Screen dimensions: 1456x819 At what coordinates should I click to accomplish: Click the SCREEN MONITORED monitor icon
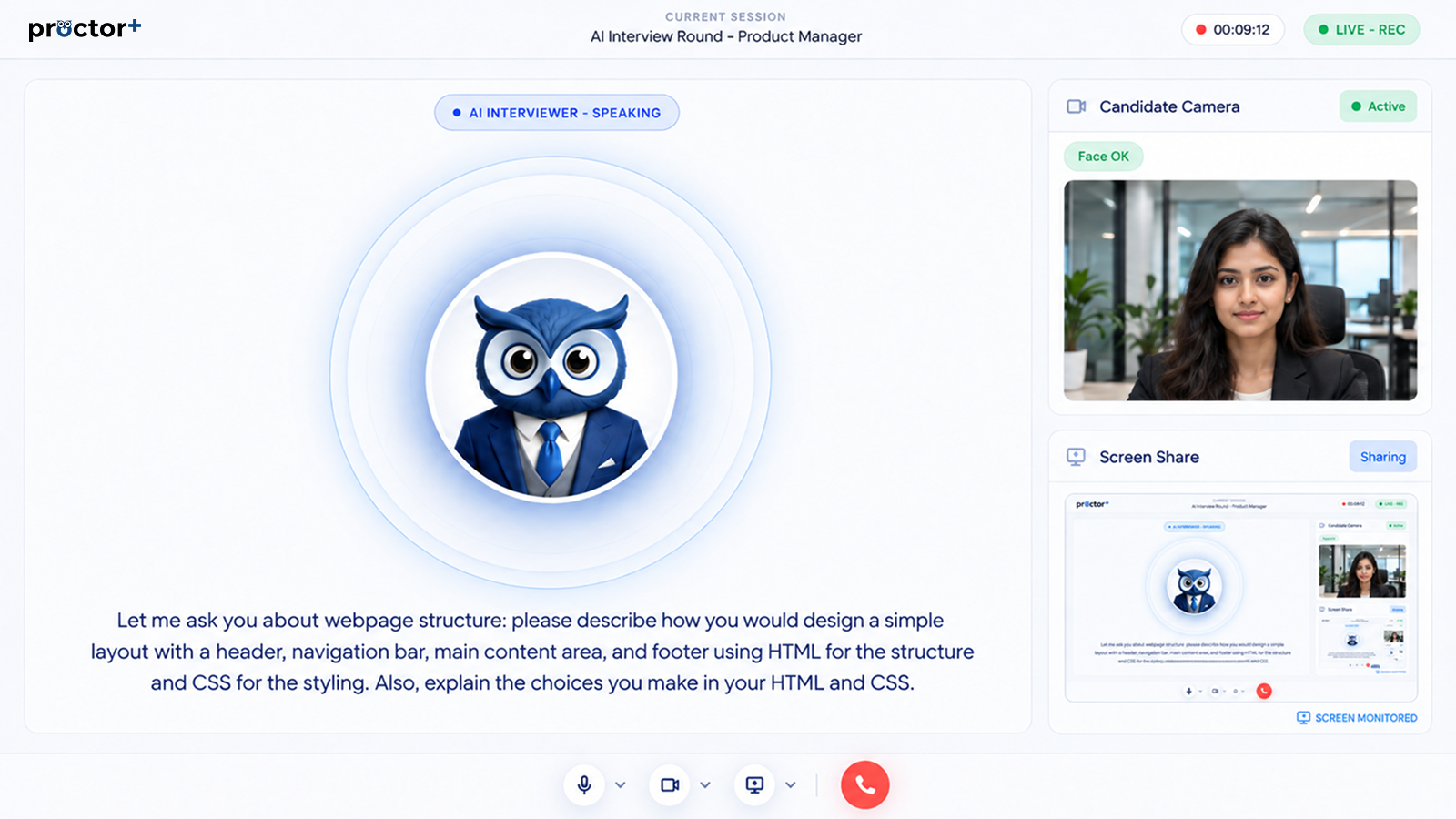coord(1303,718)
